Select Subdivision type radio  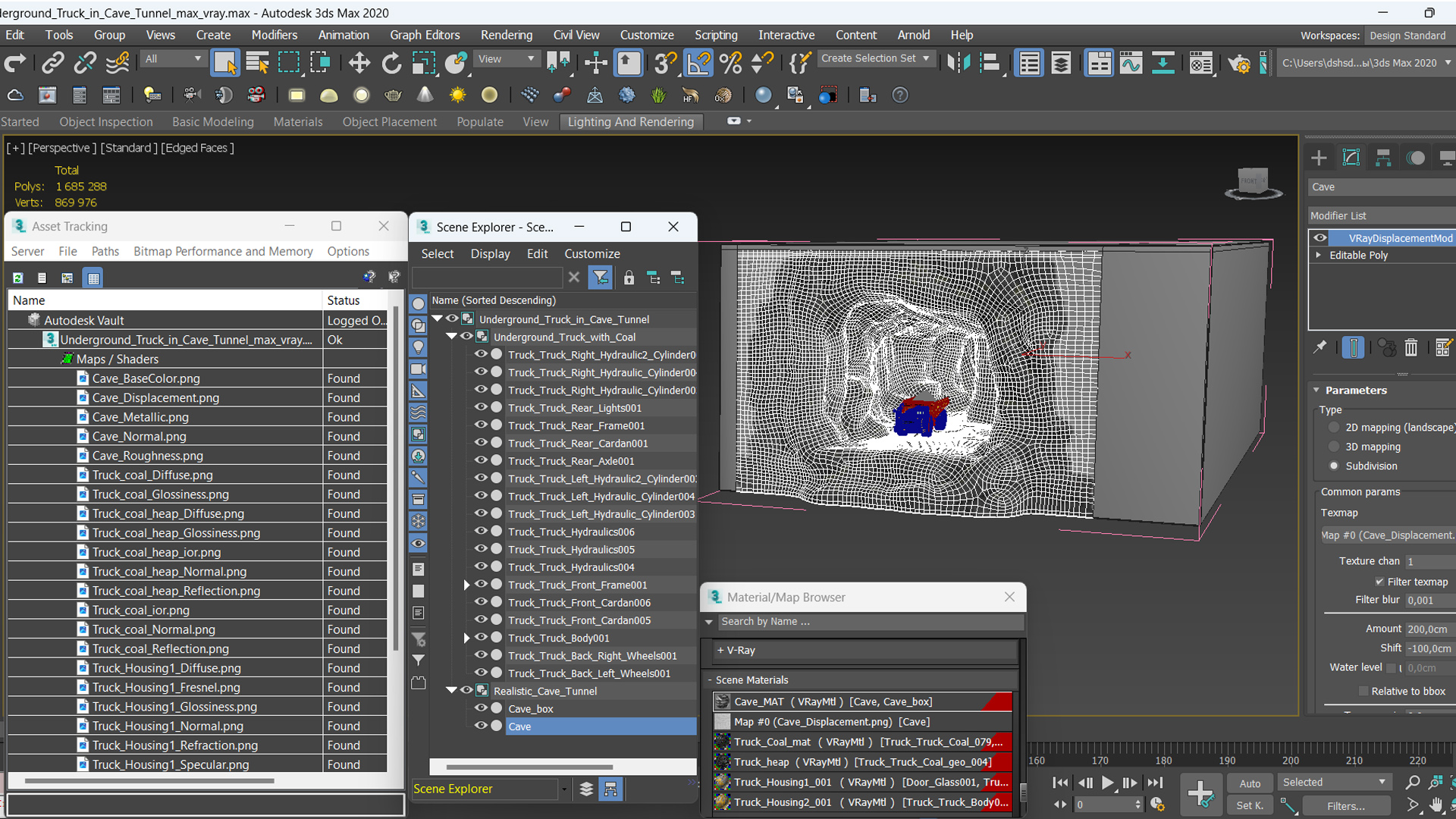point(1334,466)
